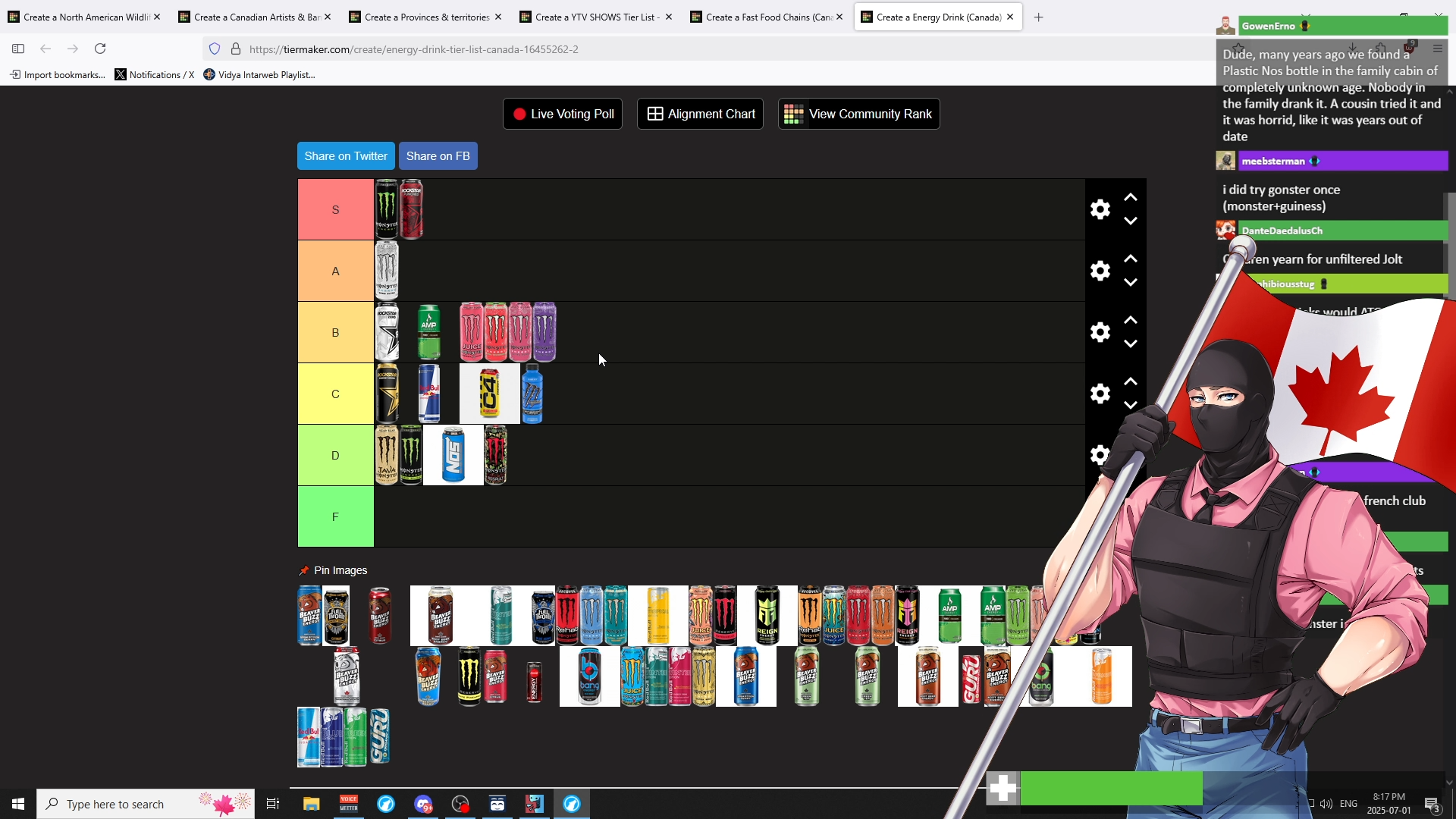Open the tracking protection shield icon
The image size is (1456, 819).
[x=215, y=49]
